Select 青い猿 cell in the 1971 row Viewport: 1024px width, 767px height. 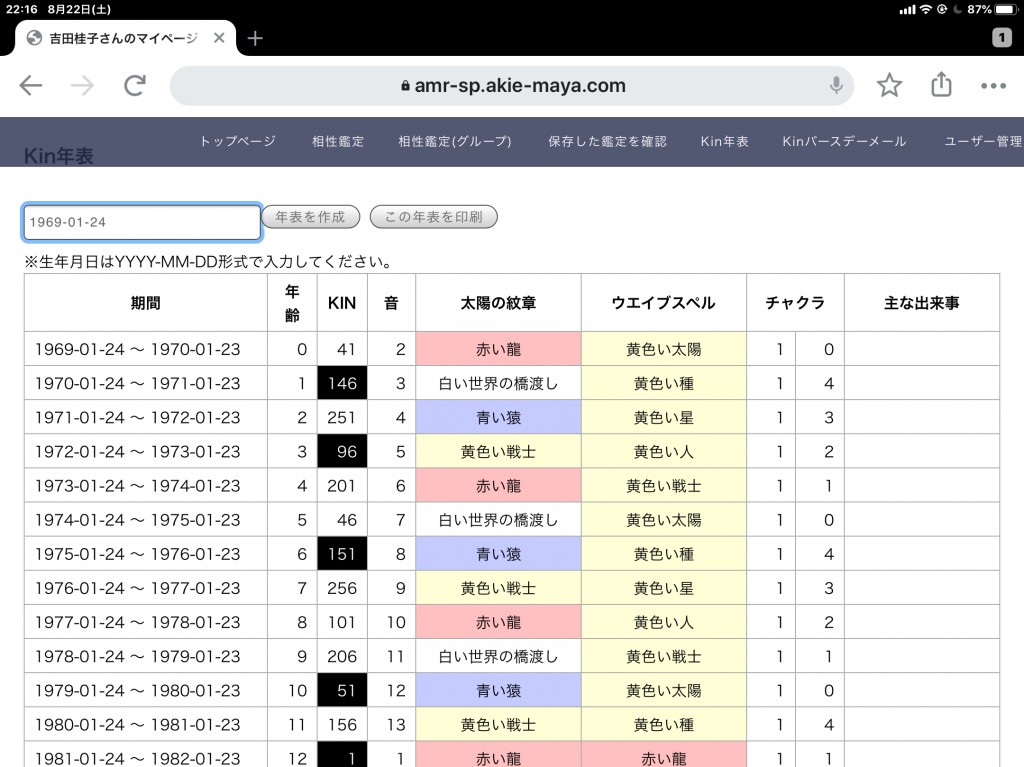coord(498,417)
